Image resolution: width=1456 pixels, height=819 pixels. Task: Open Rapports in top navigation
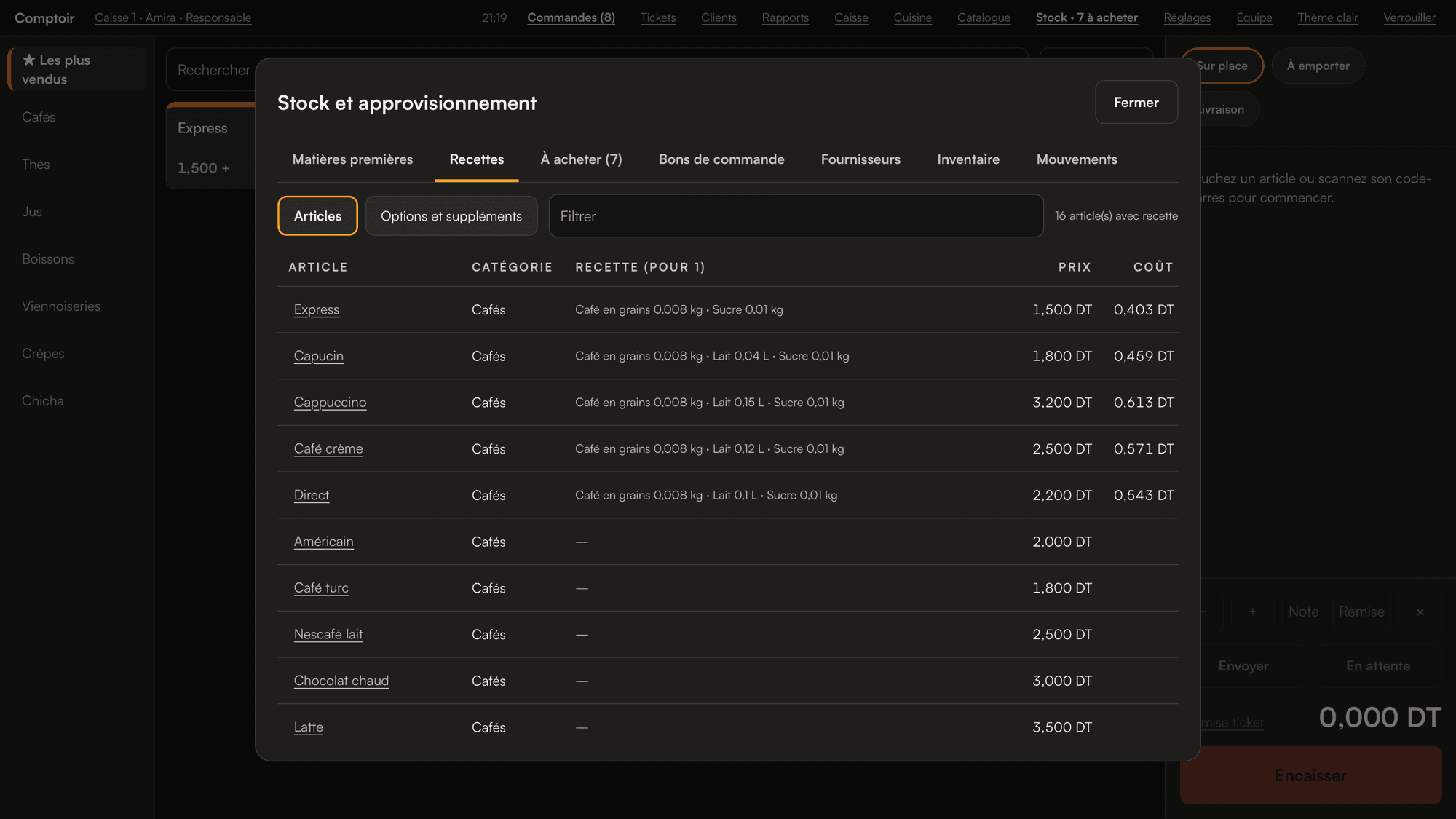(786, 17)
